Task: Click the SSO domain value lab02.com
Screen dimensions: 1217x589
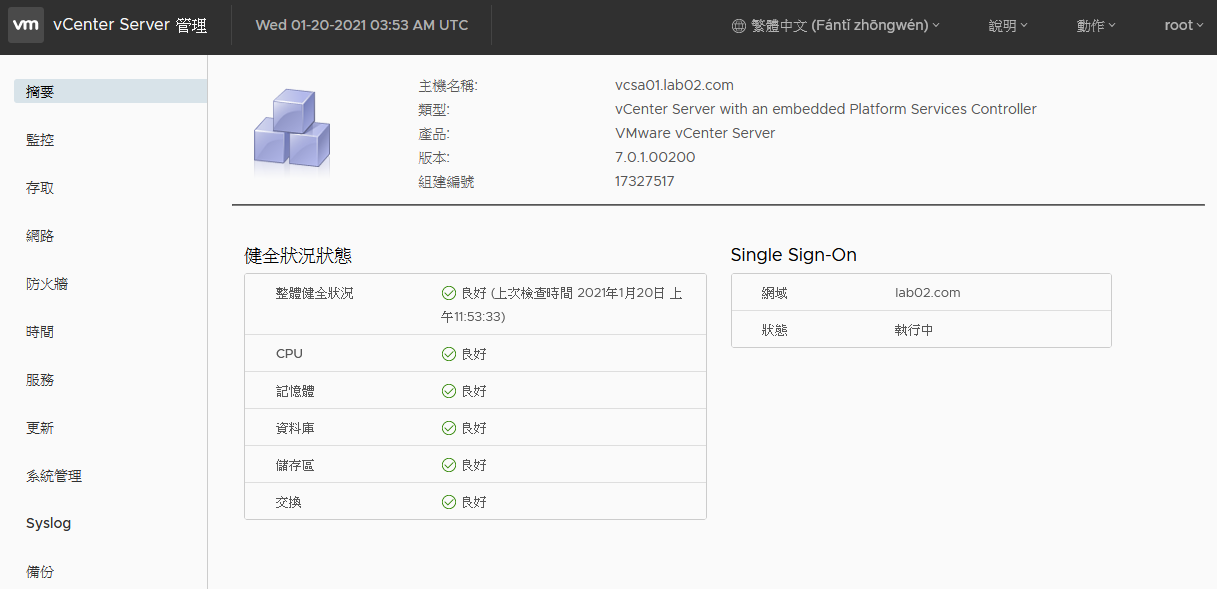Action: pyautogui.click(x=928, y=293)
